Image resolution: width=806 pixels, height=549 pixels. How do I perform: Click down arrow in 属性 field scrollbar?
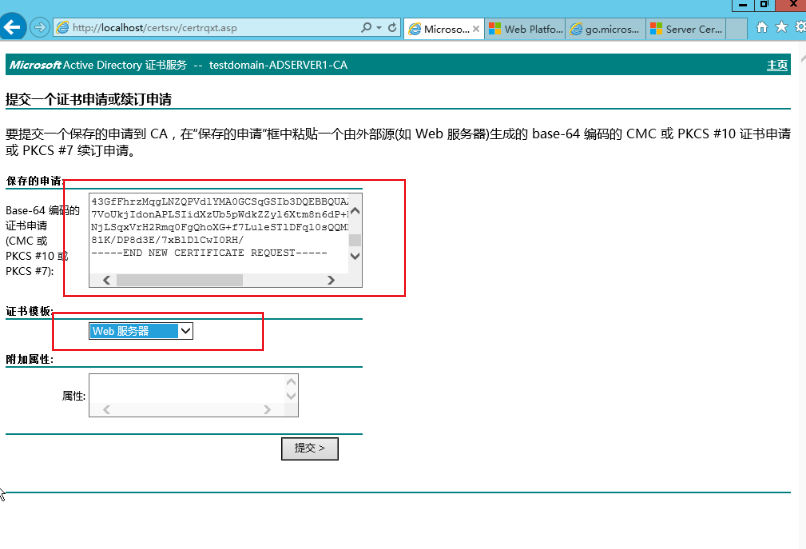coord(291,396)
